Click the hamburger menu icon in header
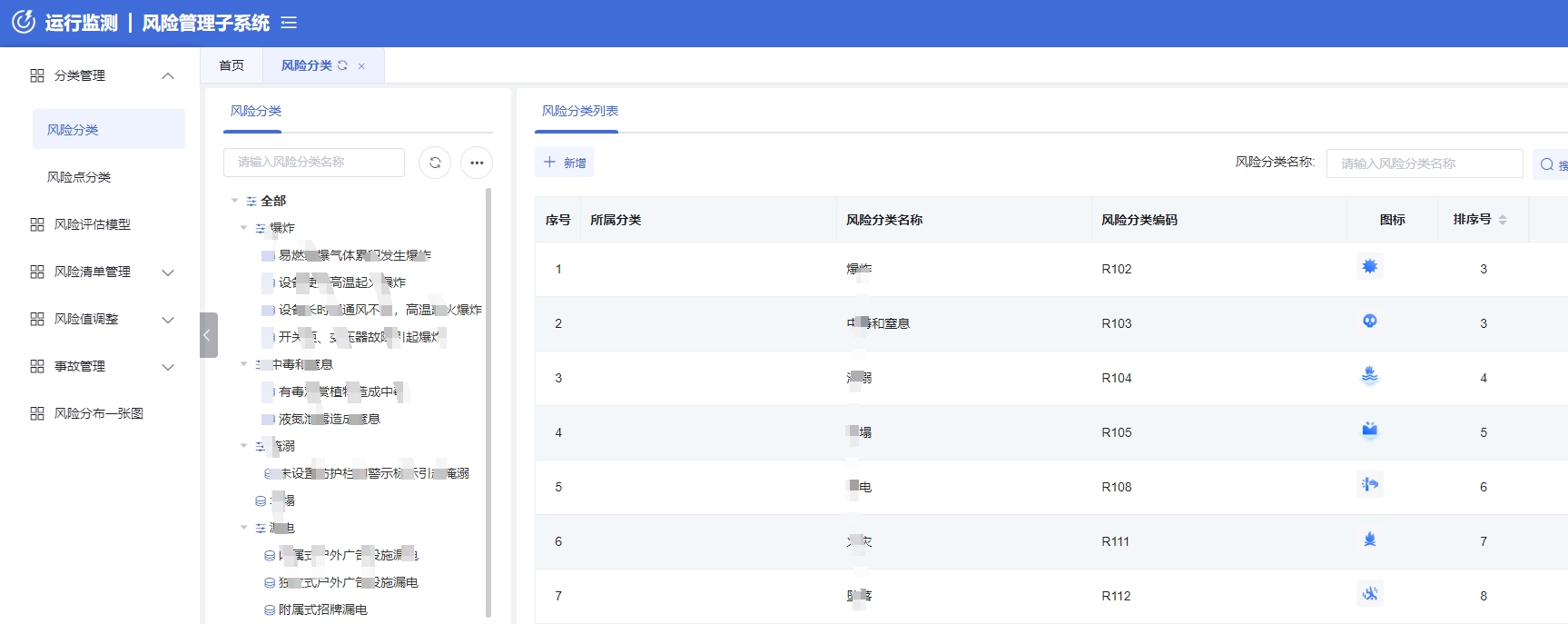The width and height of the screenshot is (1568, 624). pyautogui.click(x=289, y=23)
